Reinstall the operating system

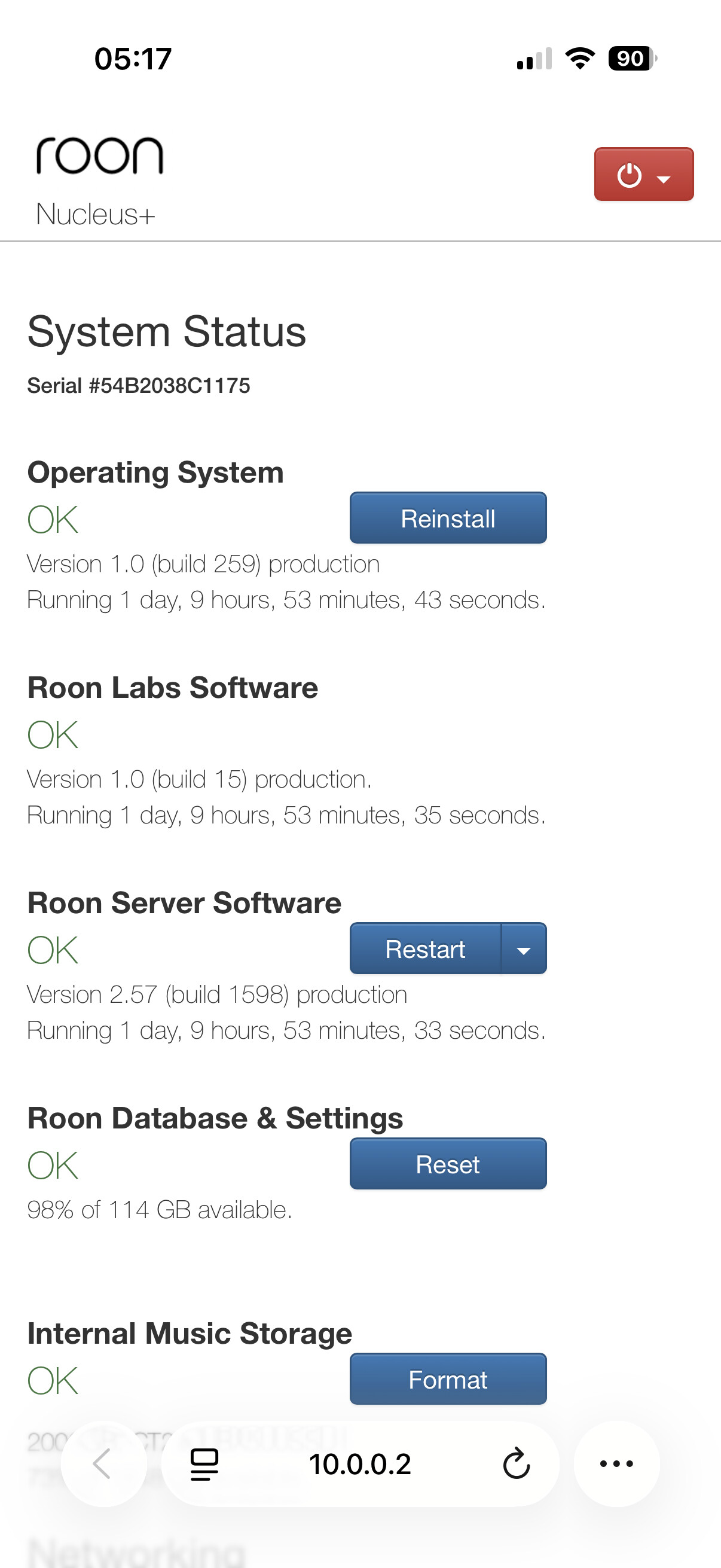click(448, 518)
